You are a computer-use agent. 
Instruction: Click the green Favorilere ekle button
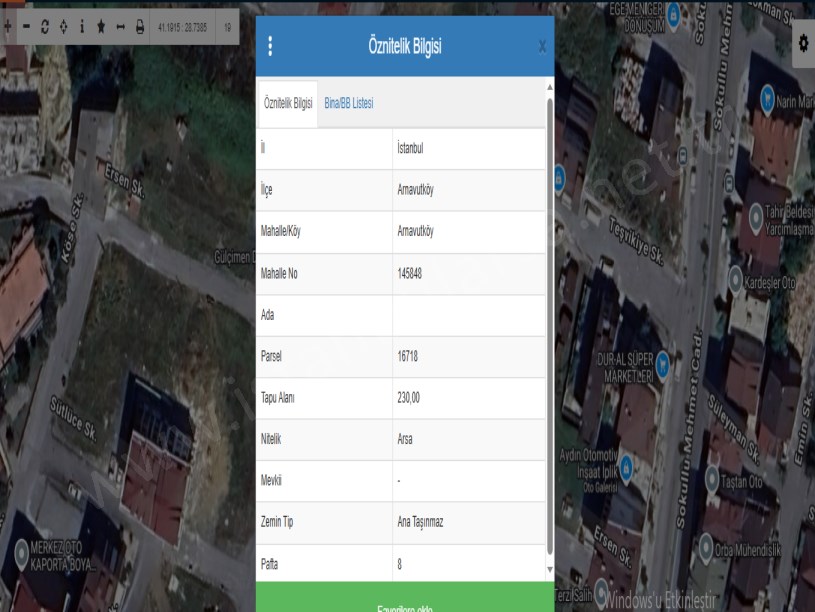[x=405, y=602]
